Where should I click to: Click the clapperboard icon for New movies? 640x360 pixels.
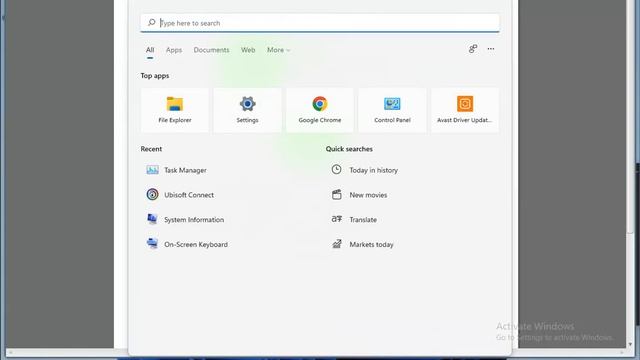(336, 195)
